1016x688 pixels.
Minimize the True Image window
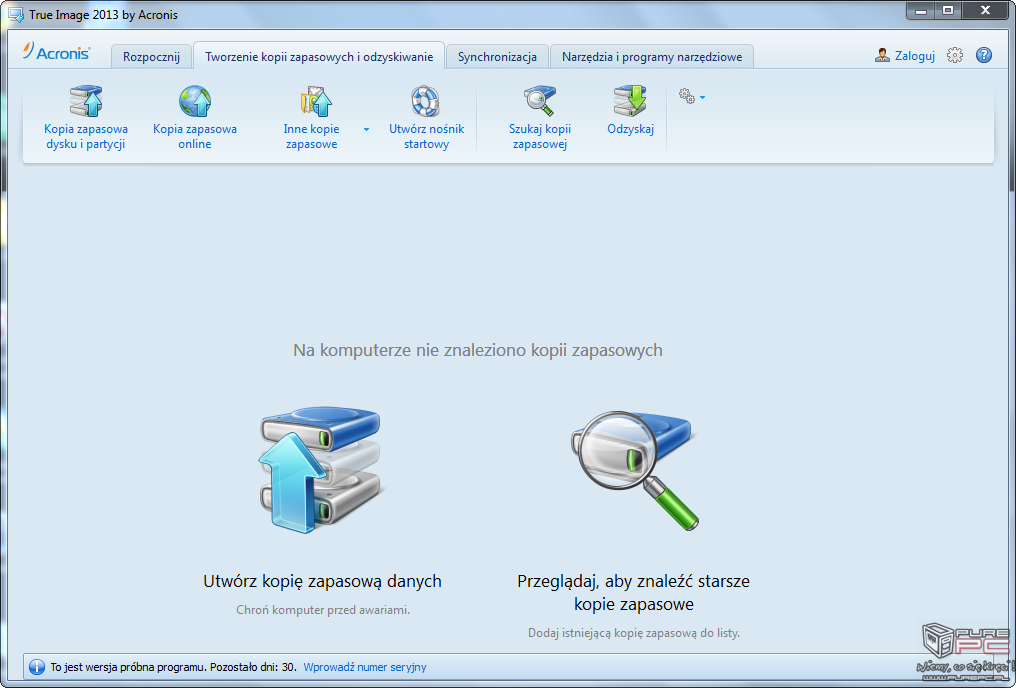pyautogui.click(x=921, y=11)
